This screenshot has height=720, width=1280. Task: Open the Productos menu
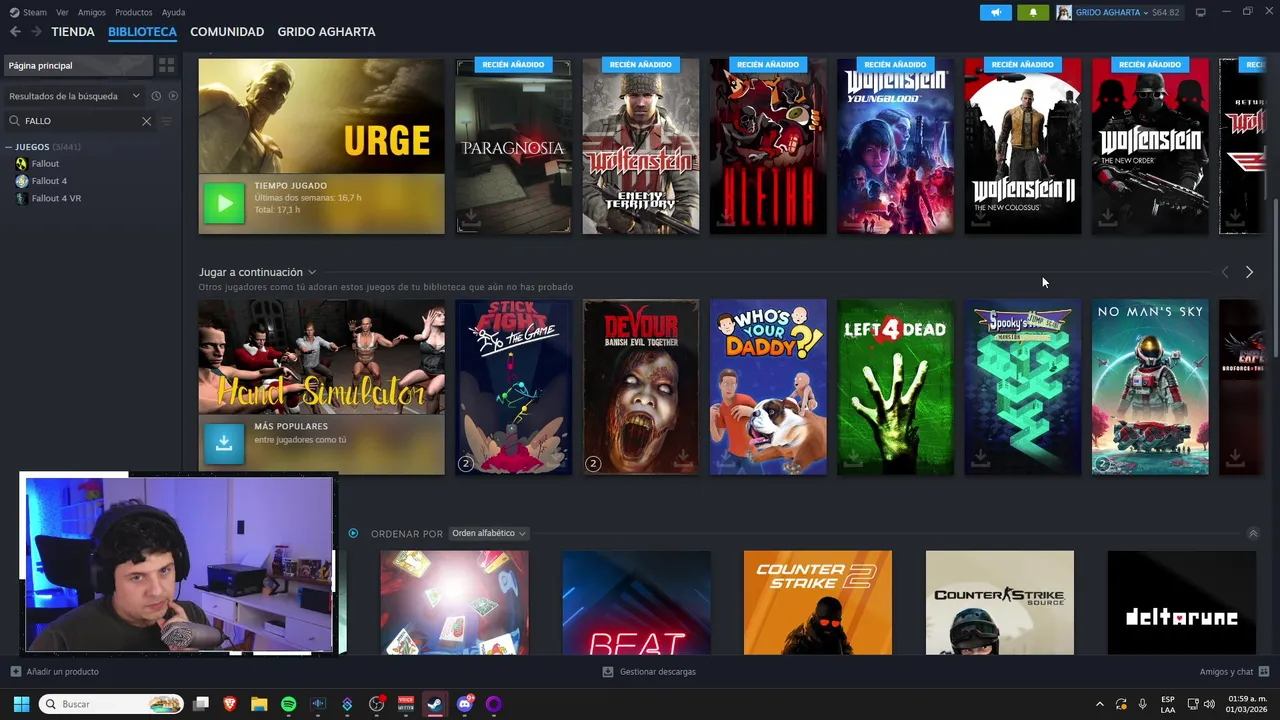(134, 12)
